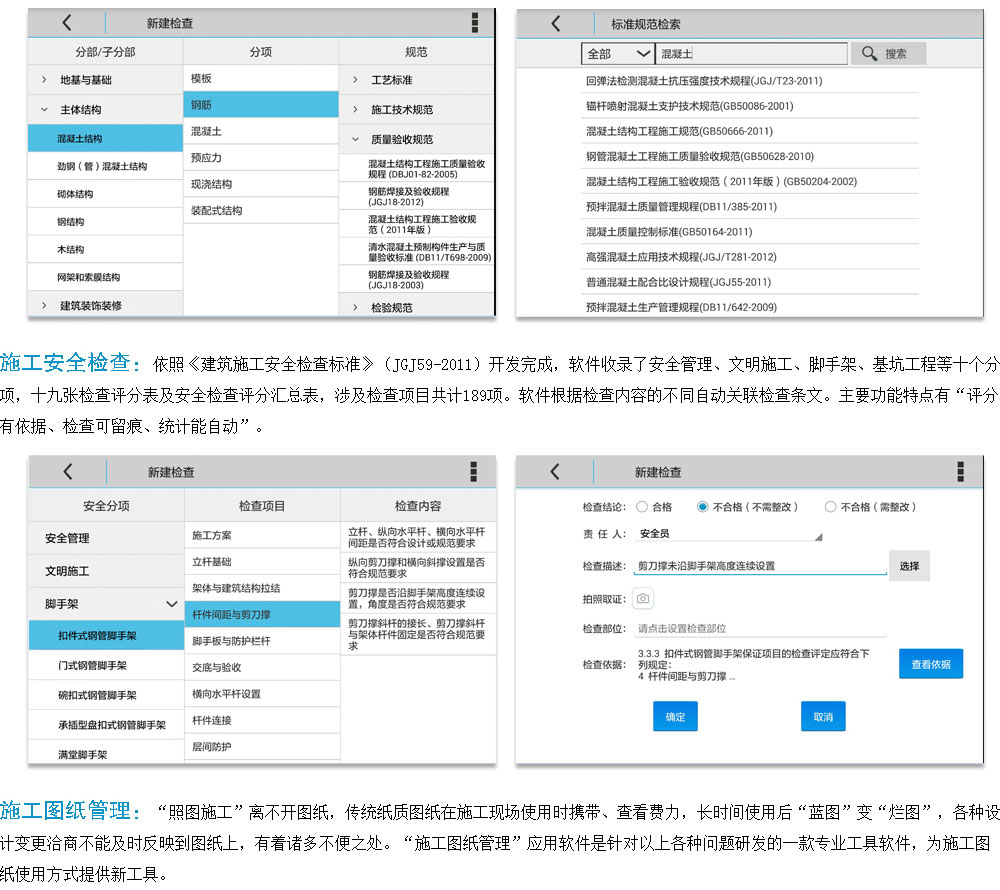The width and height of the screenshot is (1000, 890).
Task: Open the 全部 category dropdown
Action: [617, 54]
